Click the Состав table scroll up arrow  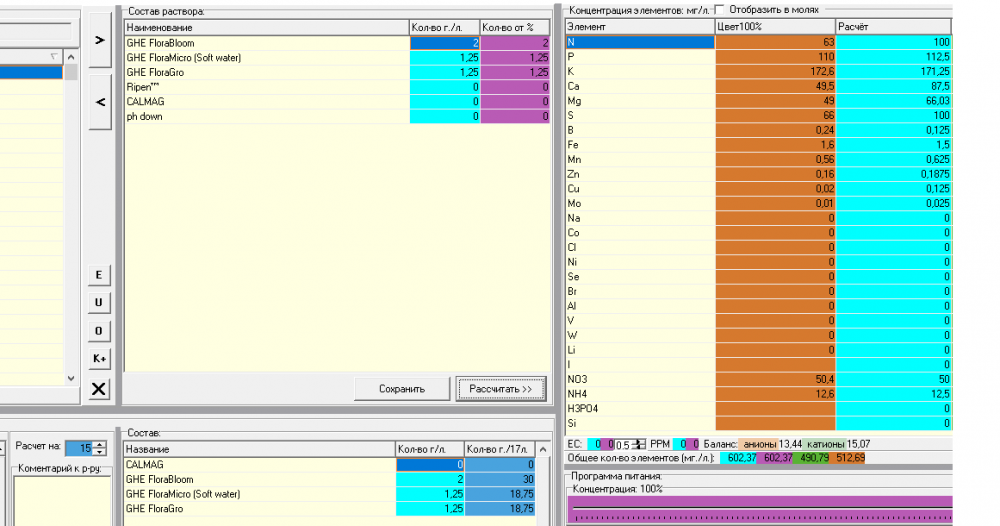pos(543,449)
